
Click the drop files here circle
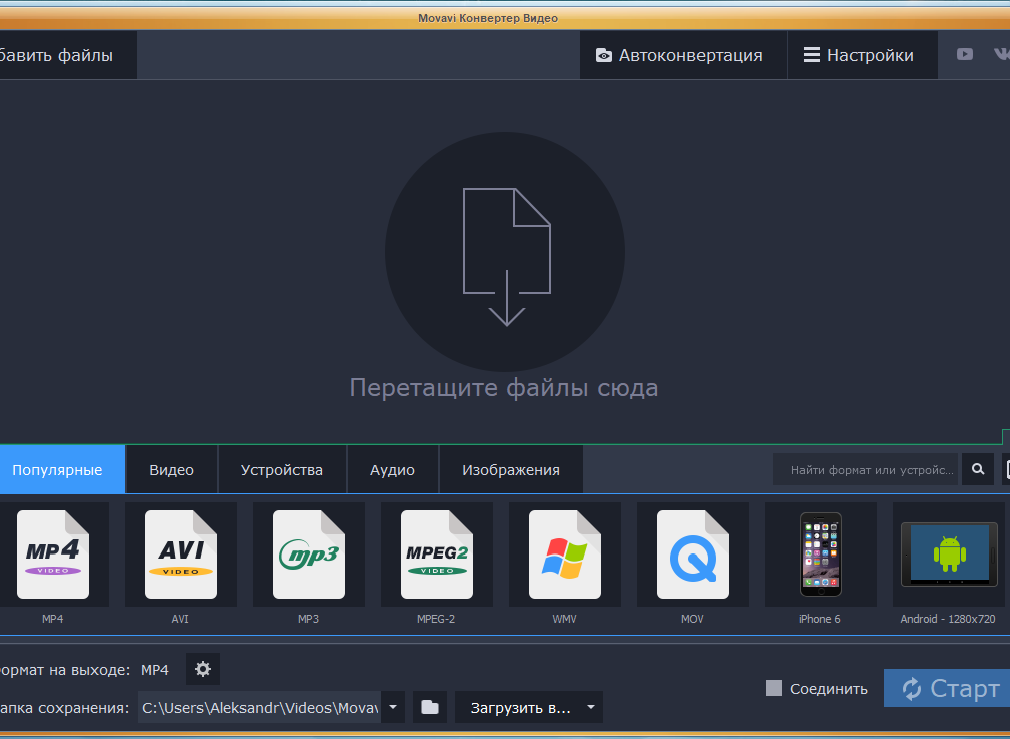pyautogui.click(x=505, y=252)
